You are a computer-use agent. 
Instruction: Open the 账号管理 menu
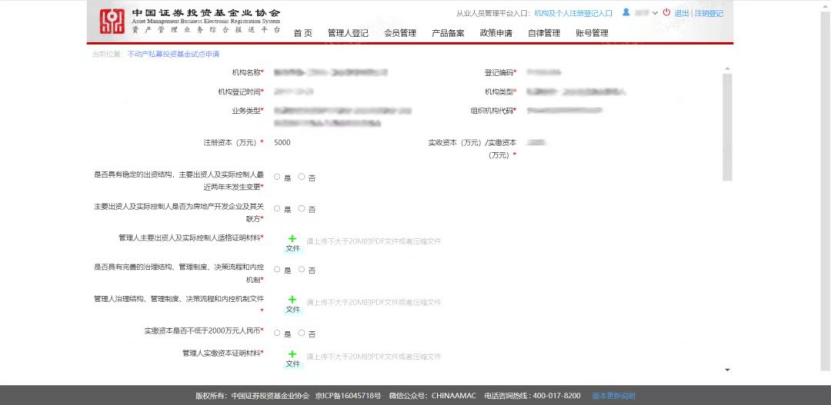(x=591, y=33)
